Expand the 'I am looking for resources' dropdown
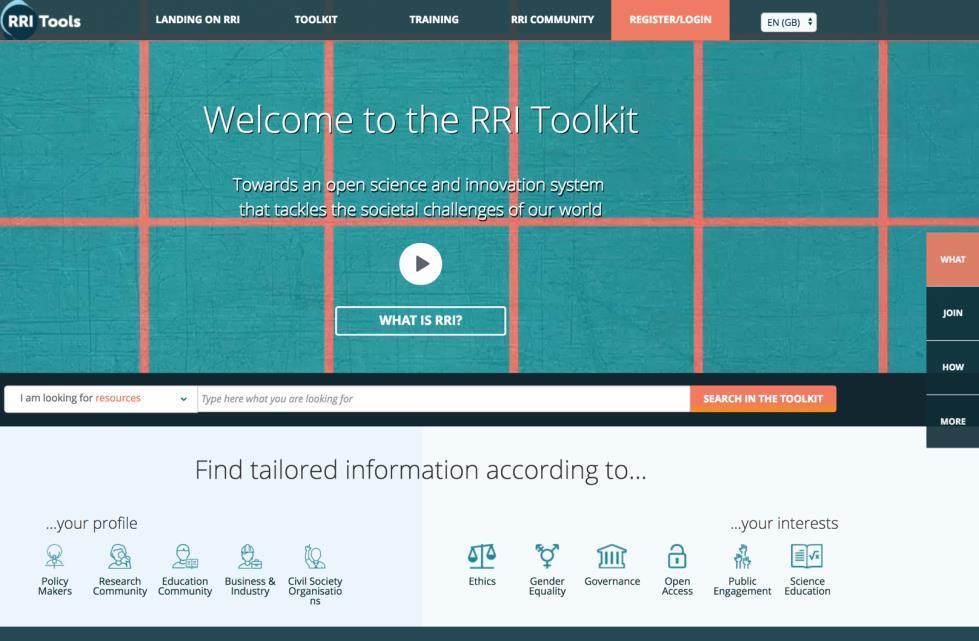Viewport: 979px width, 641px height. 101,399
